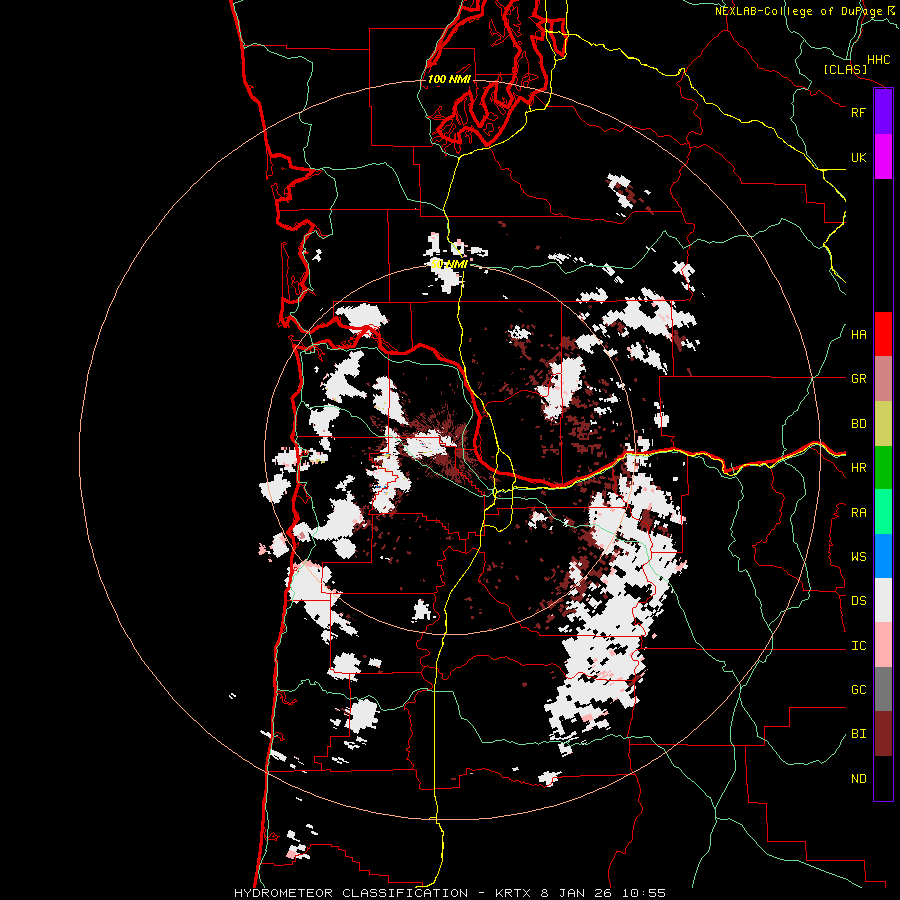Click the HYDROMETEOR CLASSIFICATION title text

point(351,893)
